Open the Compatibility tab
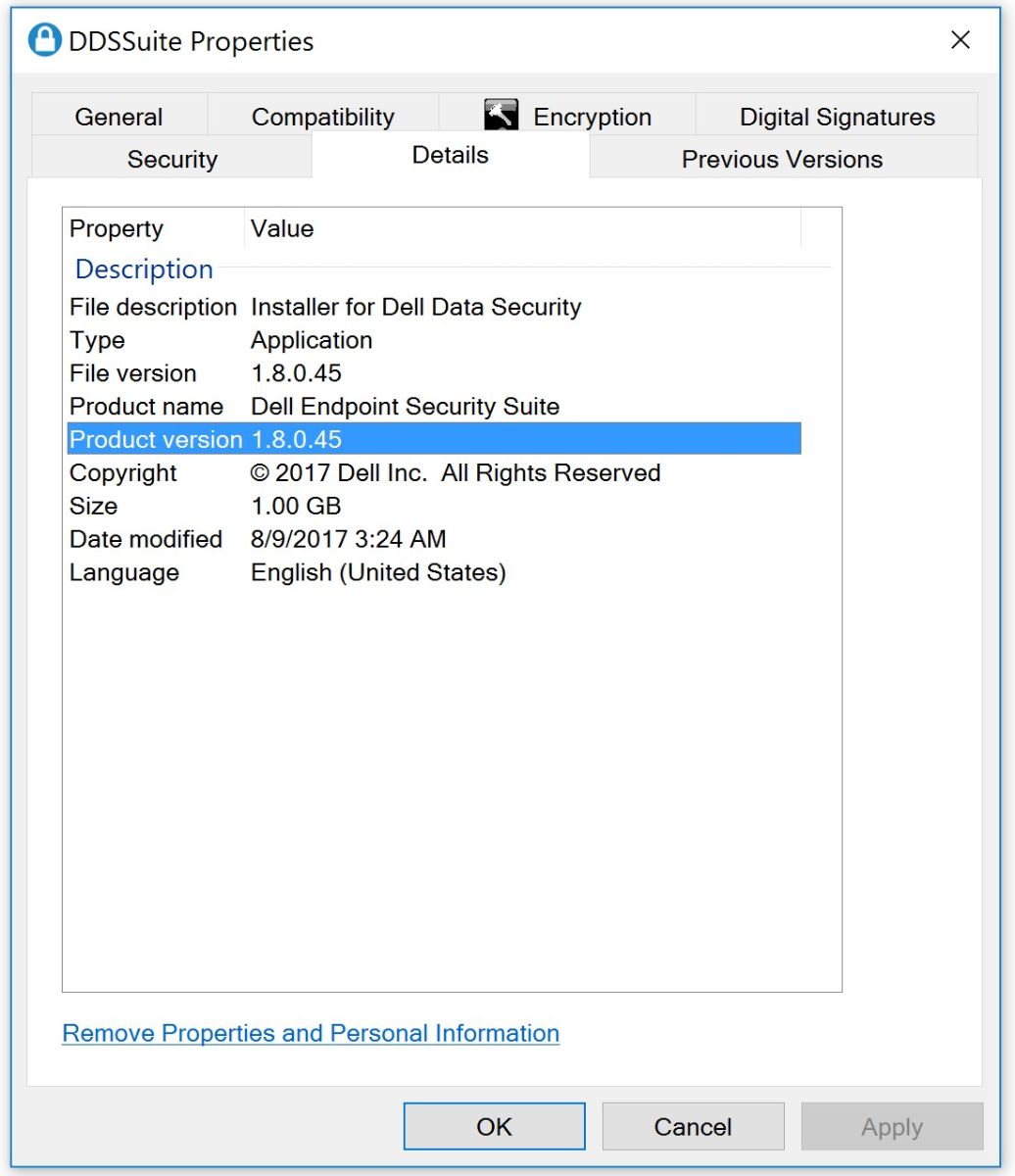This screenshot has width=1015, height=1176. [x=323, y=116]
